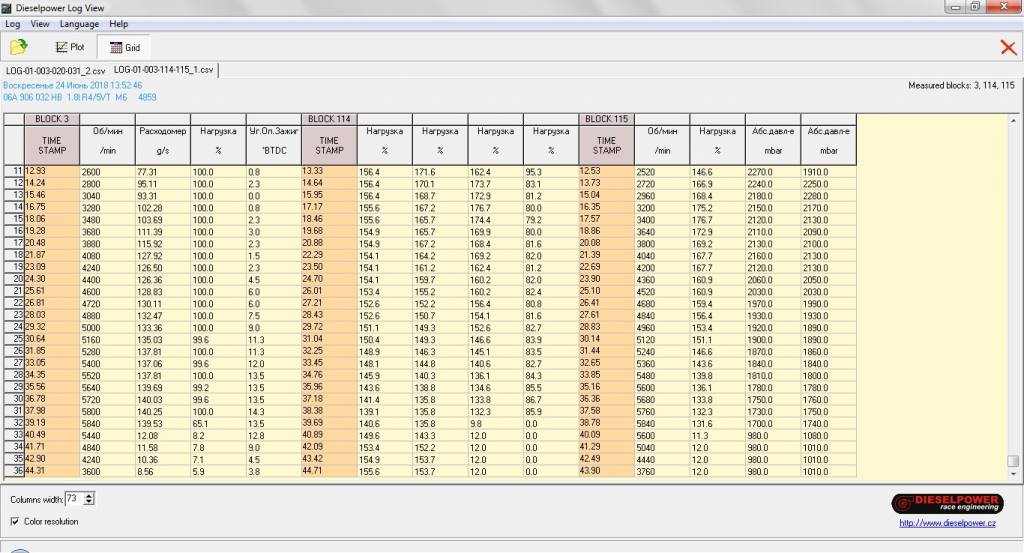Select the LOG-01-003-114-115_1.csv tab
1024x553 pixels.
pyautogui.click(x=163, y=70)
